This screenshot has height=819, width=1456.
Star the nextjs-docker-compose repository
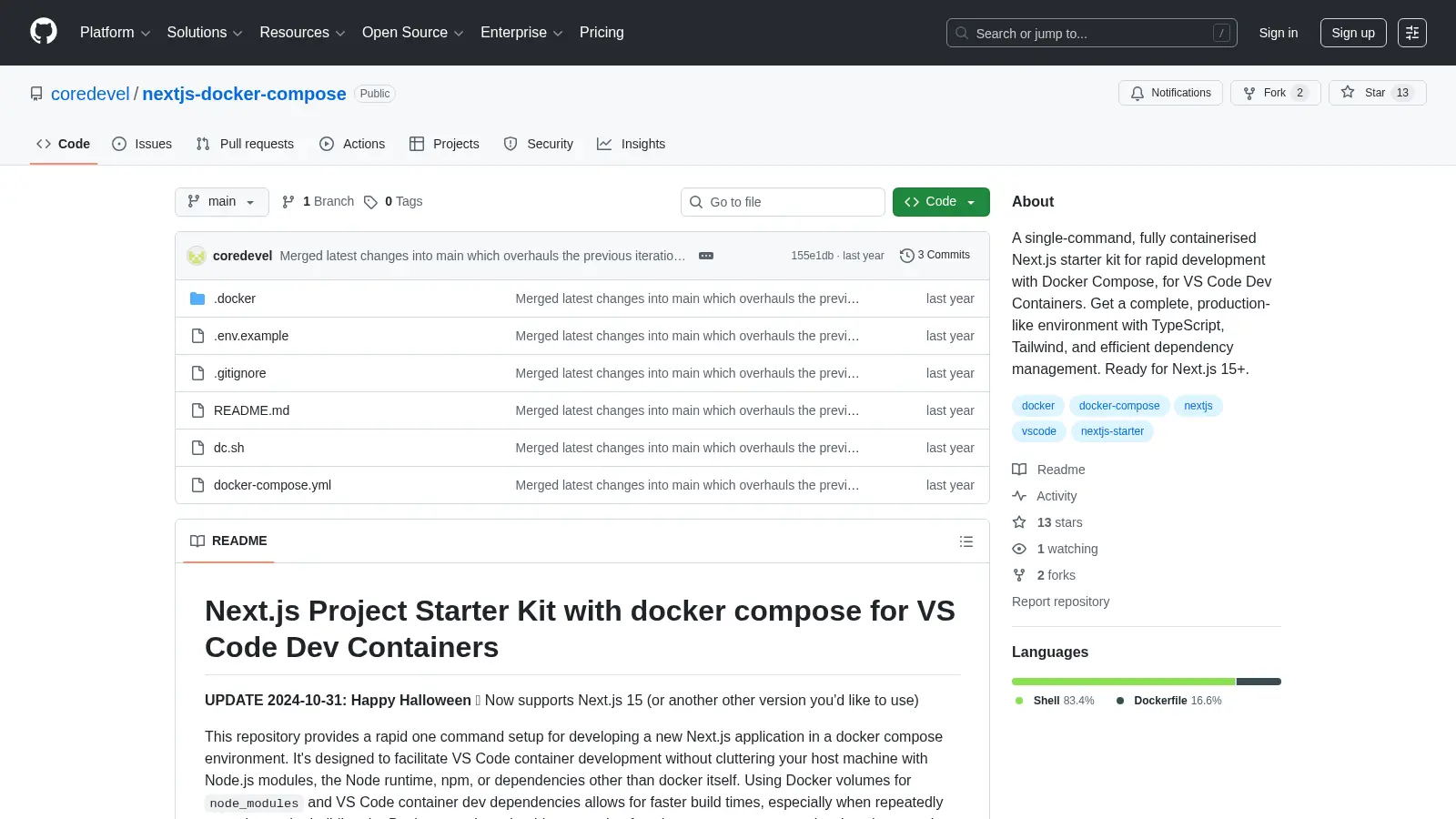tap(1377, 93)
